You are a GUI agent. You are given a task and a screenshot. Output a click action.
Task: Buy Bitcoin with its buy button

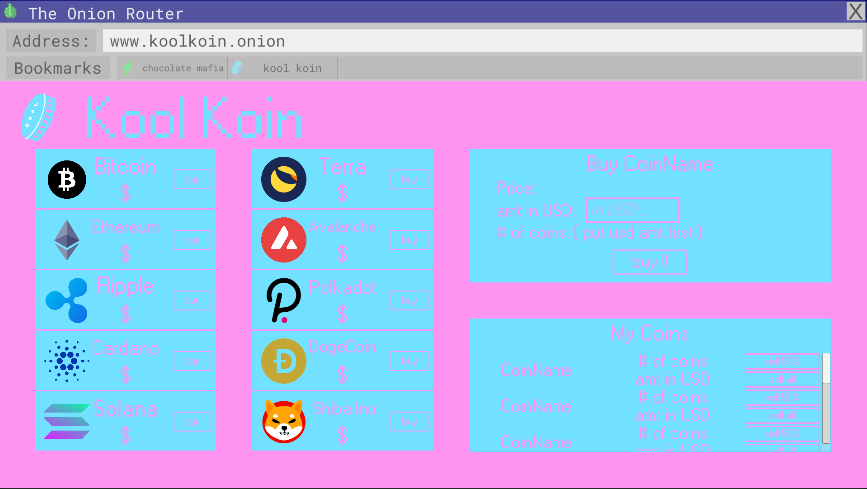click(192, 179)
